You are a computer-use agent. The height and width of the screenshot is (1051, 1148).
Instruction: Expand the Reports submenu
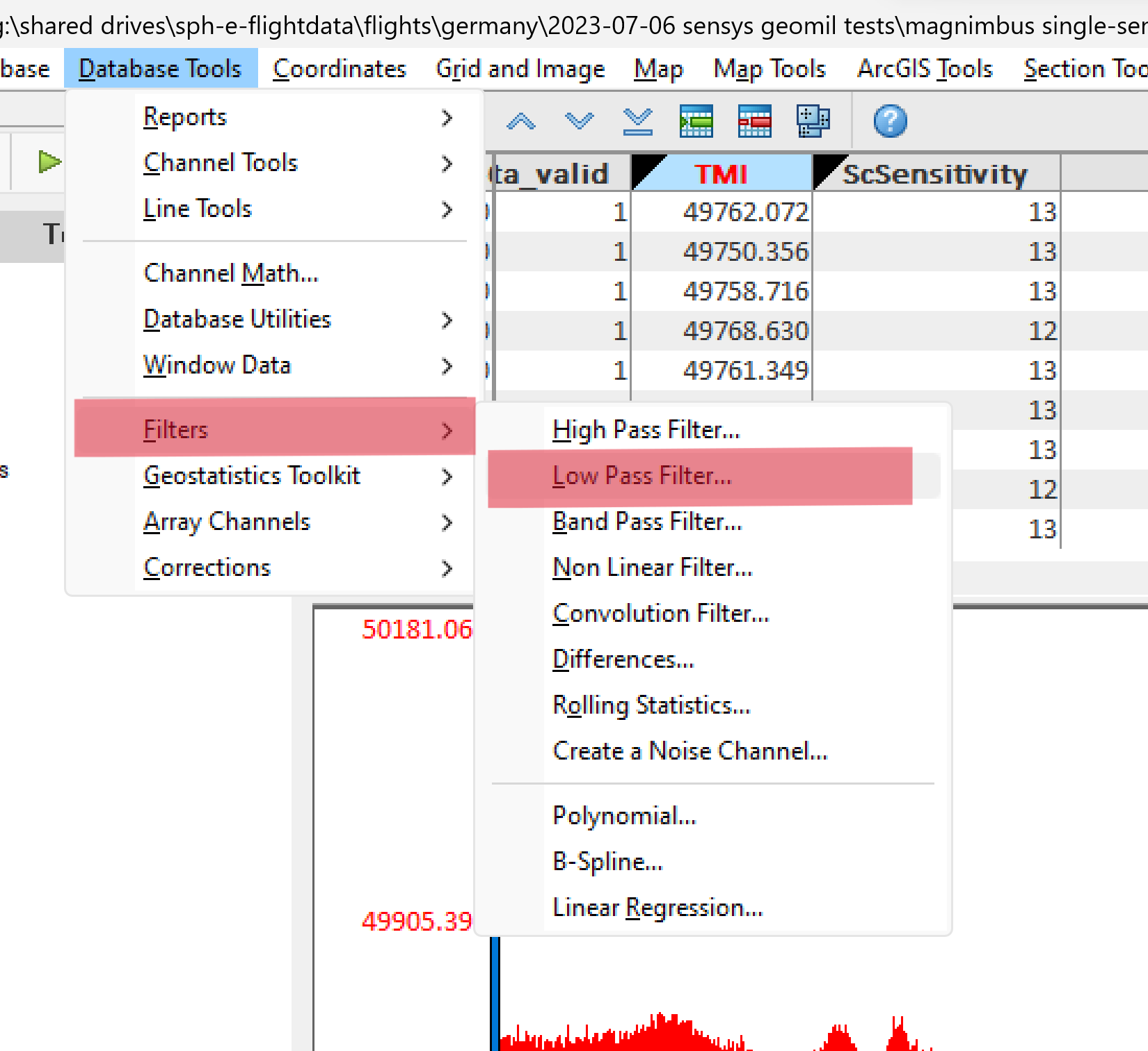[x=184, y=117]
